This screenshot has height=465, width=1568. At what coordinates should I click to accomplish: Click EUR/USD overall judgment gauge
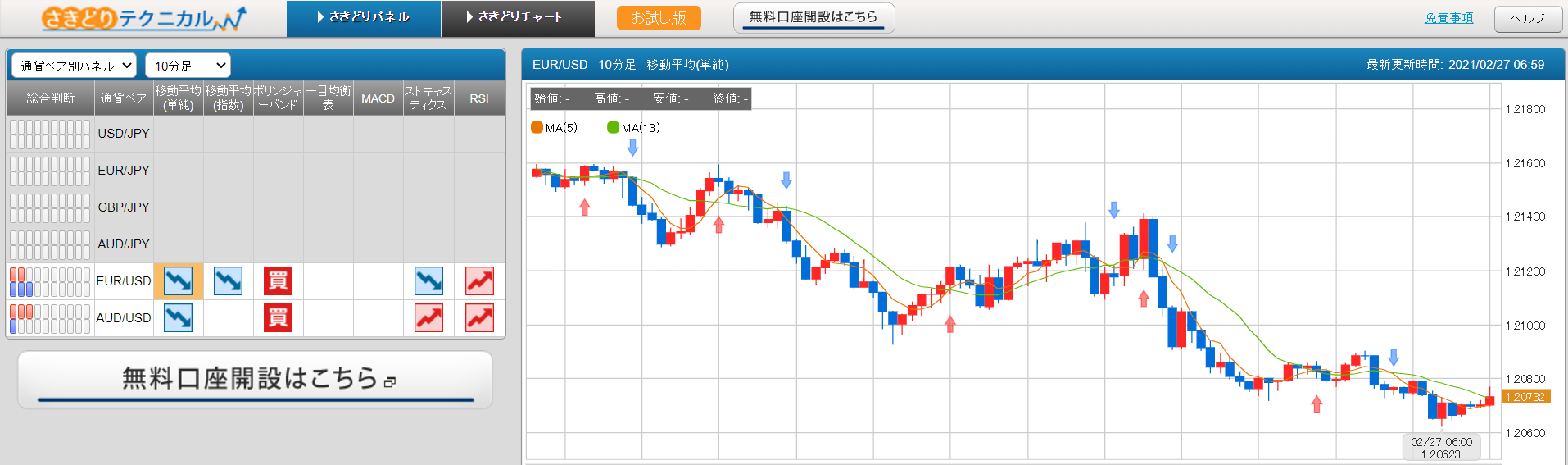[50, 281]
